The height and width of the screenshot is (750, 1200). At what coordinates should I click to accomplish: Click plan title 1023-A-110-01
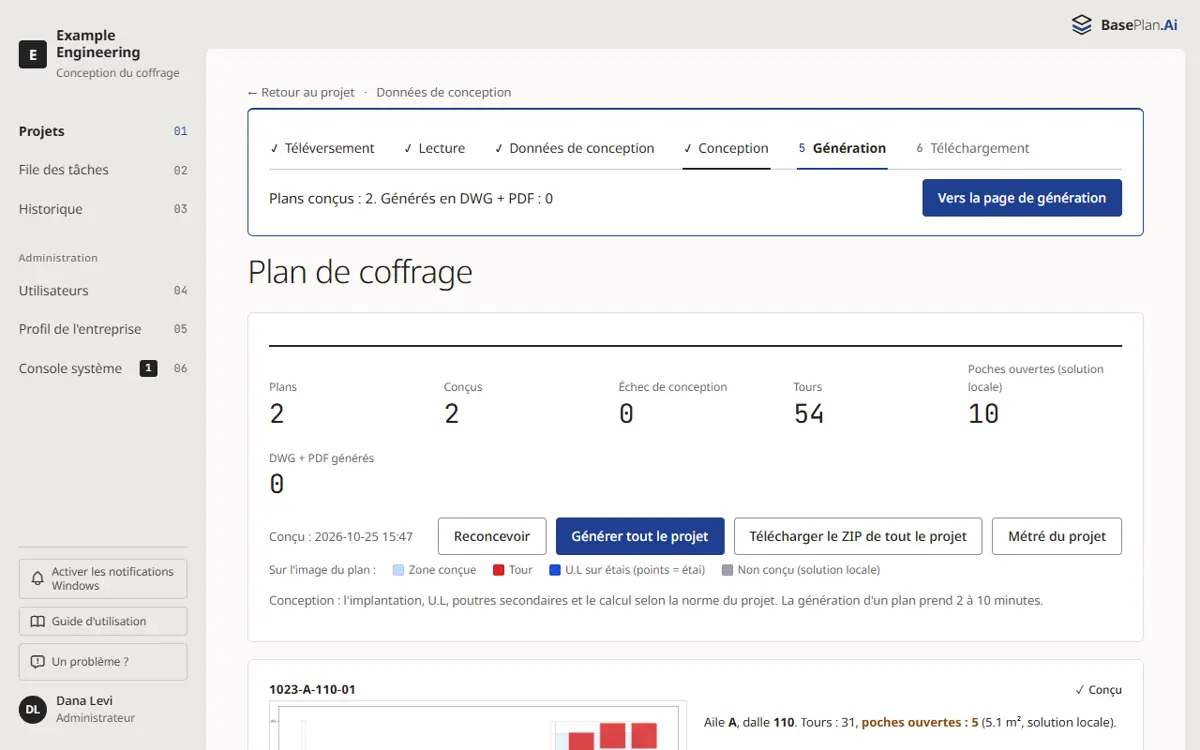tap(312, 690)
